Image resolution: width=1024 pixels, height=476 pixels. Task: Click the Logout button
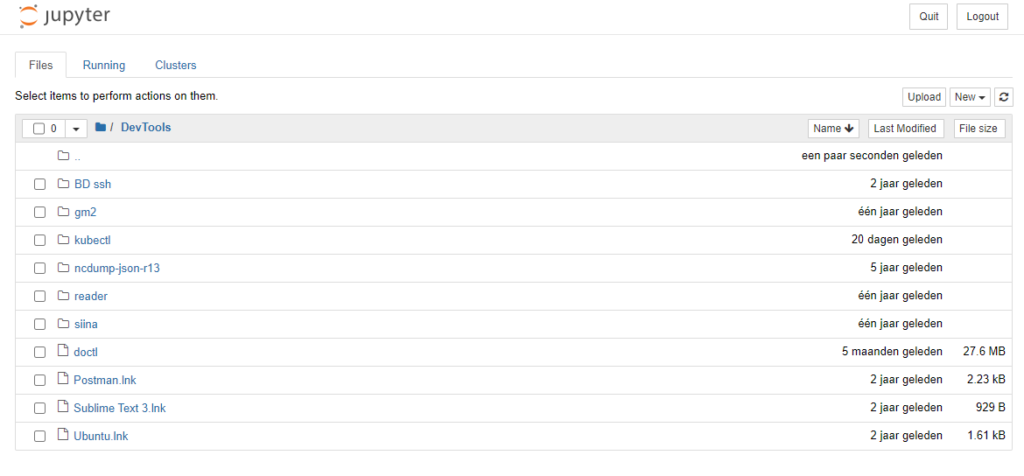(x=982, y=16)
